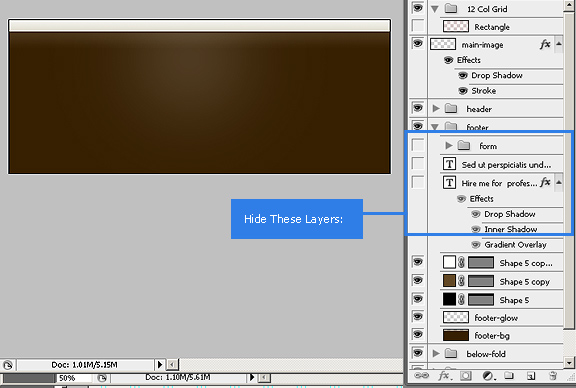Toggle main-image Drop Shadow effect visibility

463,75
